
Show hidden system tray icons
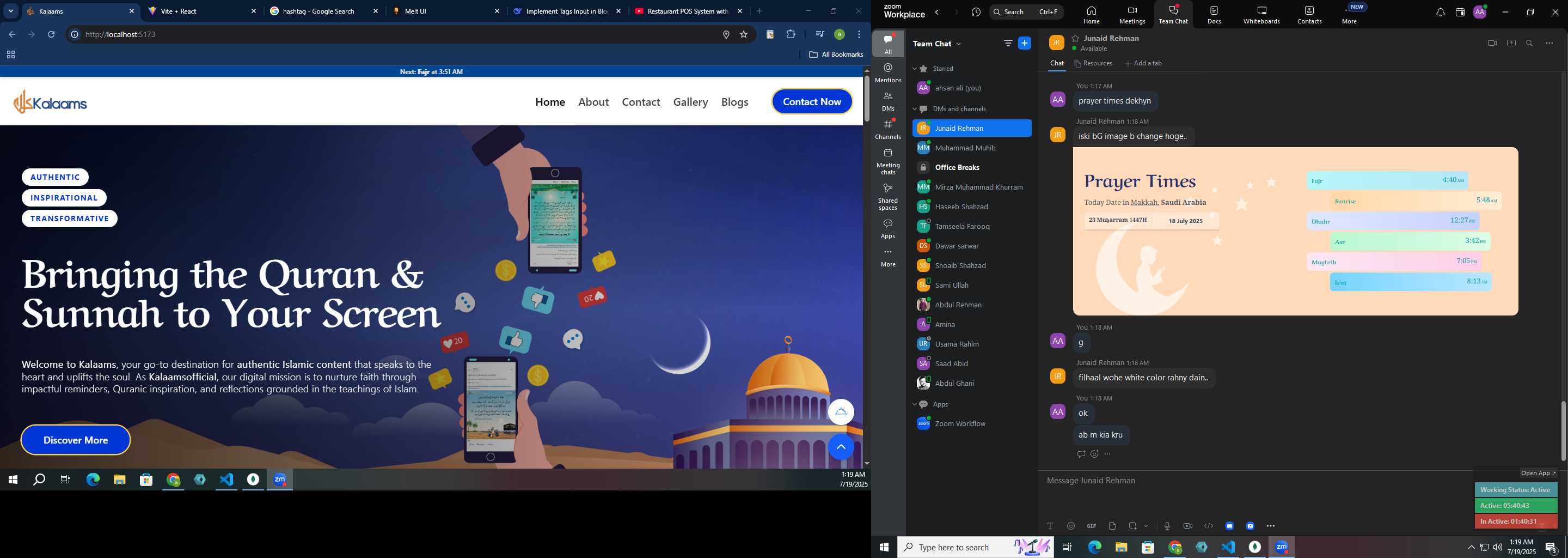point(1471,547)
